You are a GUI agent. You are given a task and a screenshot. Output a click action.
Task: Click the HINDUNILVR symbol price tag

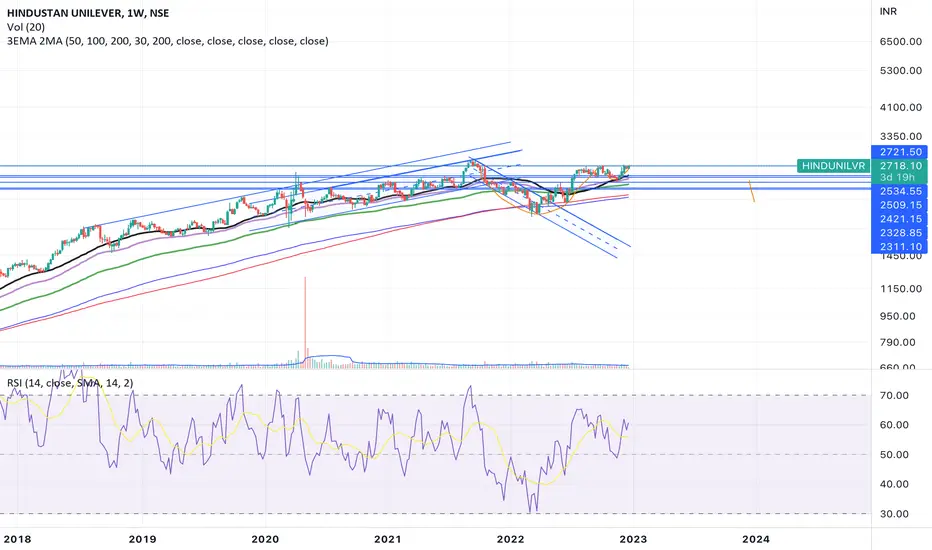(x=833, y=166)
